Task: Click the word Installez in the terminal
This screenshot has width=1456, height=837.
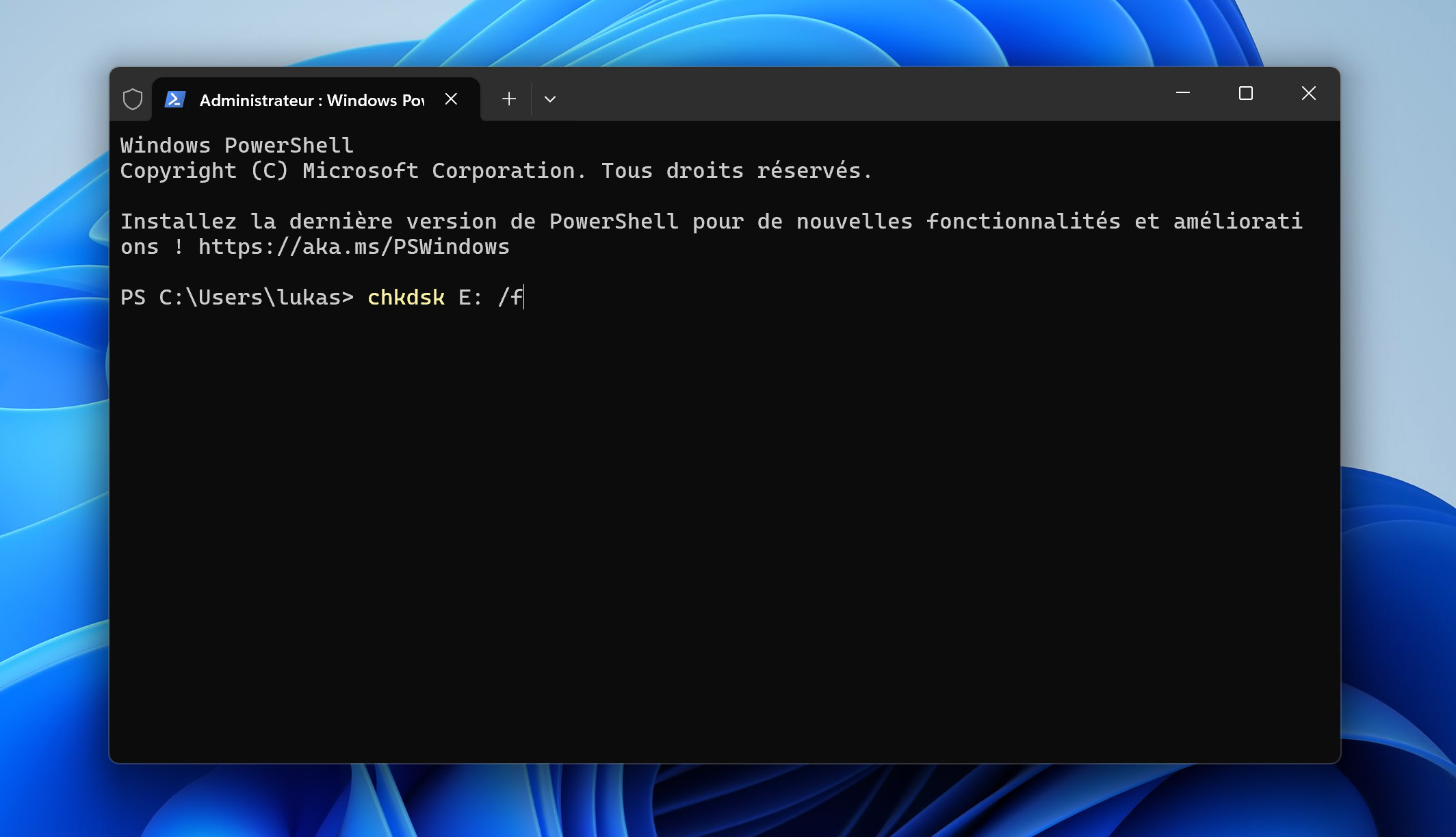Action: coord(179,222)
